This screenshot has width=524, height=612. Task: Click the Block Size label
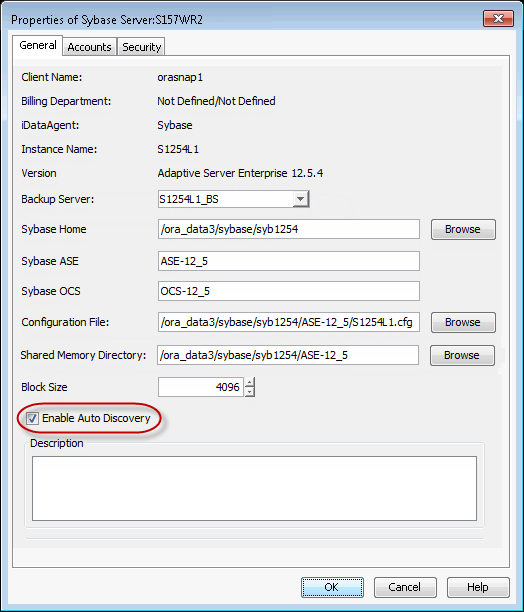[44, 387]
